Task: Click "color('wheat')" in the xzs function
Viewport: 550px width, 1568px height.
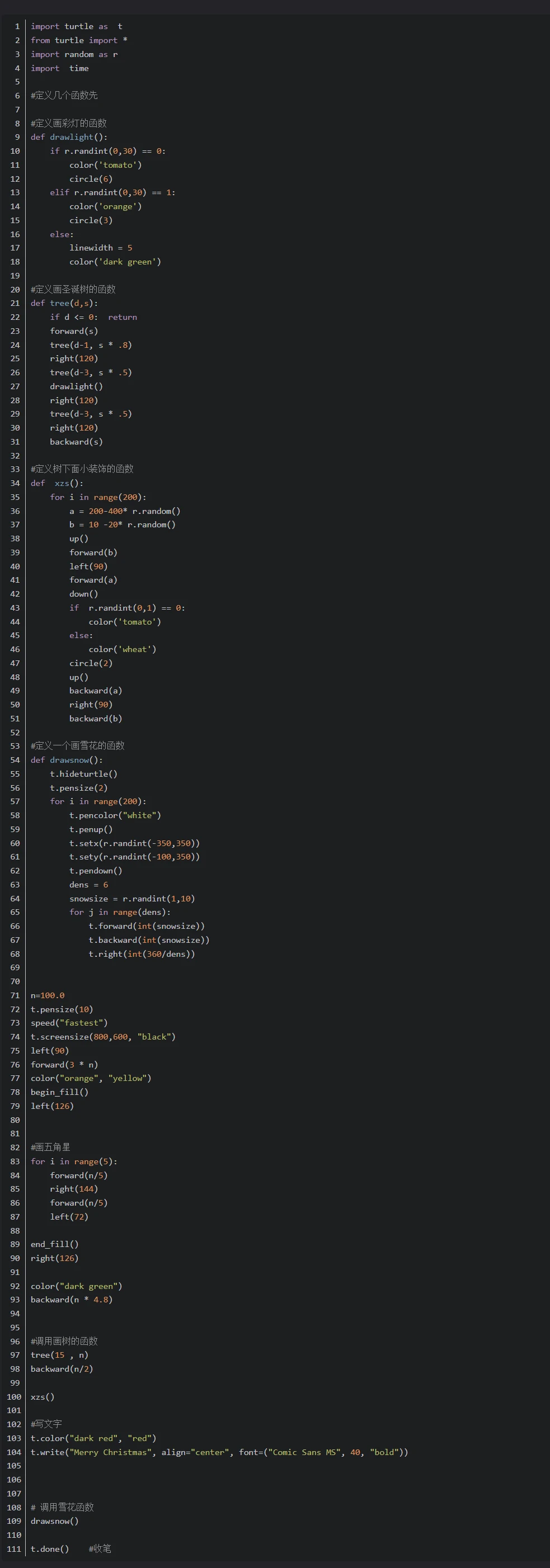Action: [x=123, y=649]
